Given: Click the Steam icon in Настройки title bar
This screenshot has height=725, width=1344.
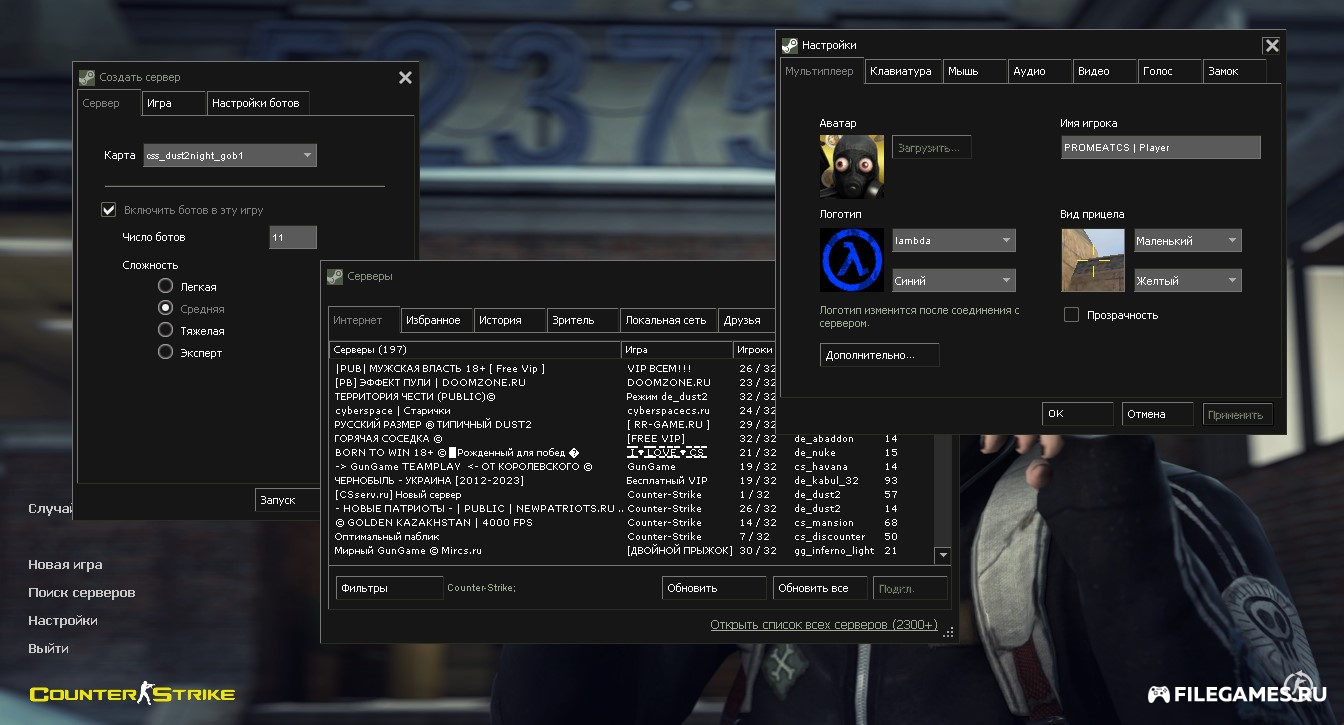Looking at the screenshot, I should coord(790,45).
